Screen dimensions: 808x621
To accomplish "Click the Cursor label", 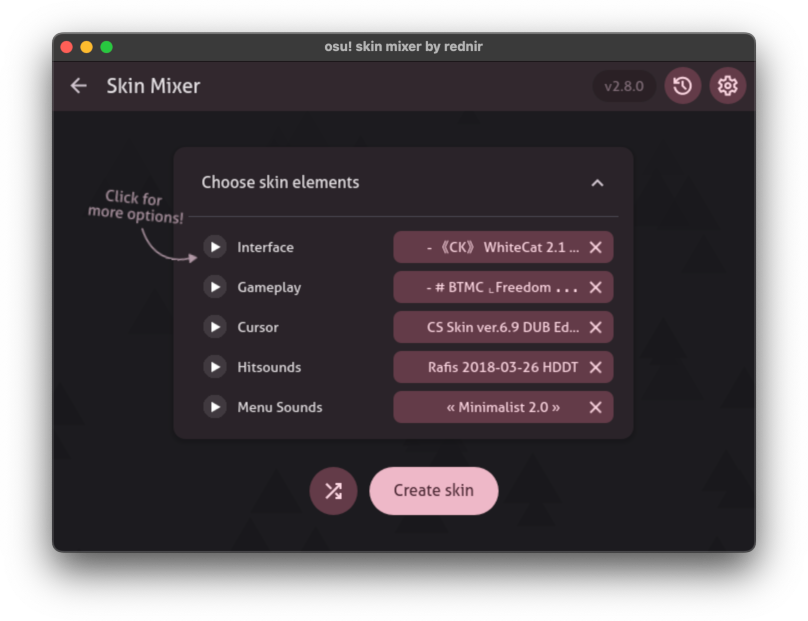I will [258, 327].
